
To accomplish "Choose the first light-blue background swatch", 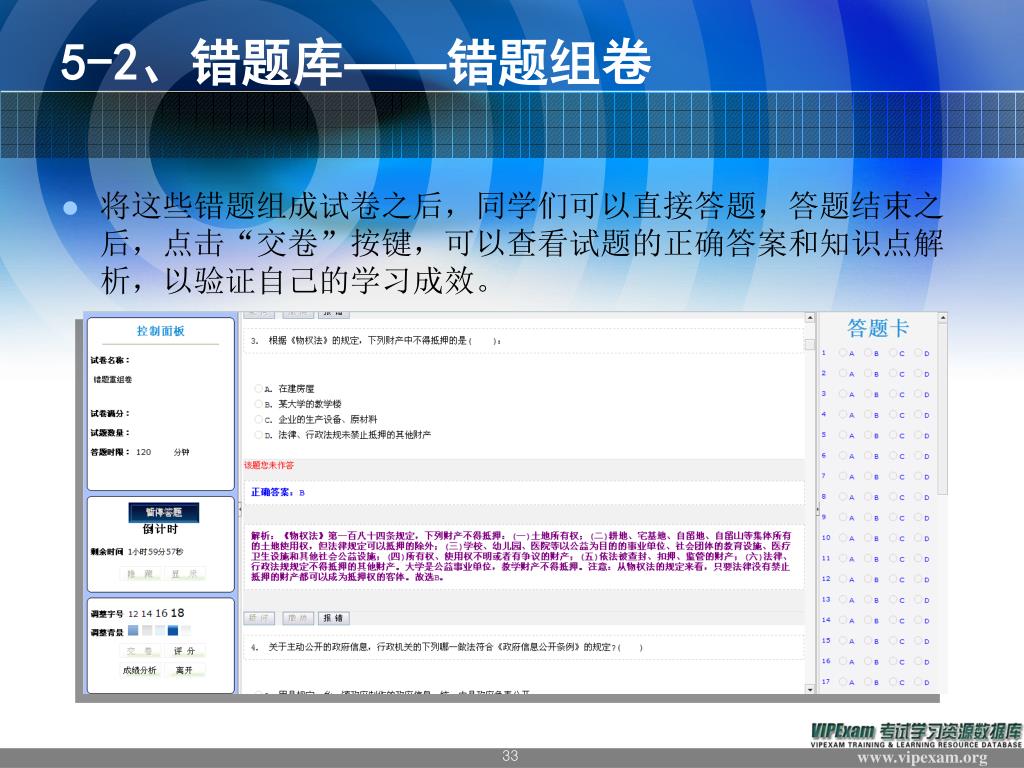I will 133,630.
